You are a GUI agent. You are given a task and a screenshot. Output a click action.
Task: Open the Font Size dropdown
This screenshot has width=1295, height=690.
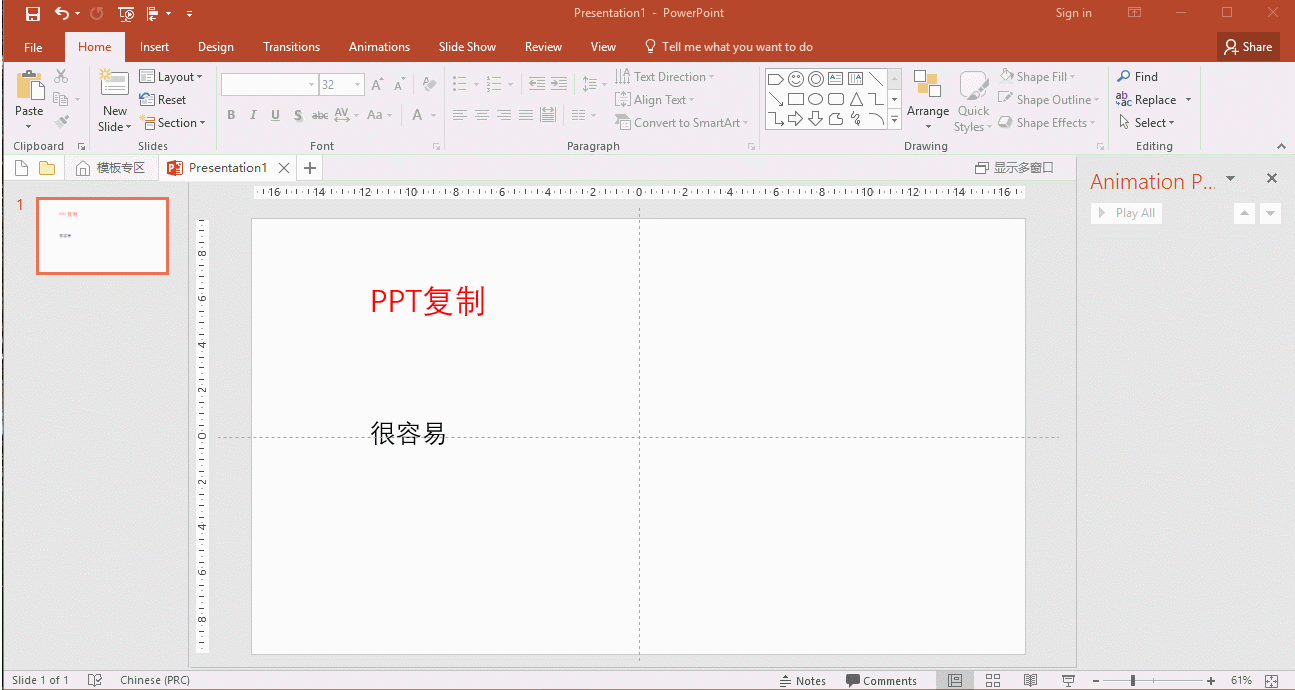tap(355, 84)
